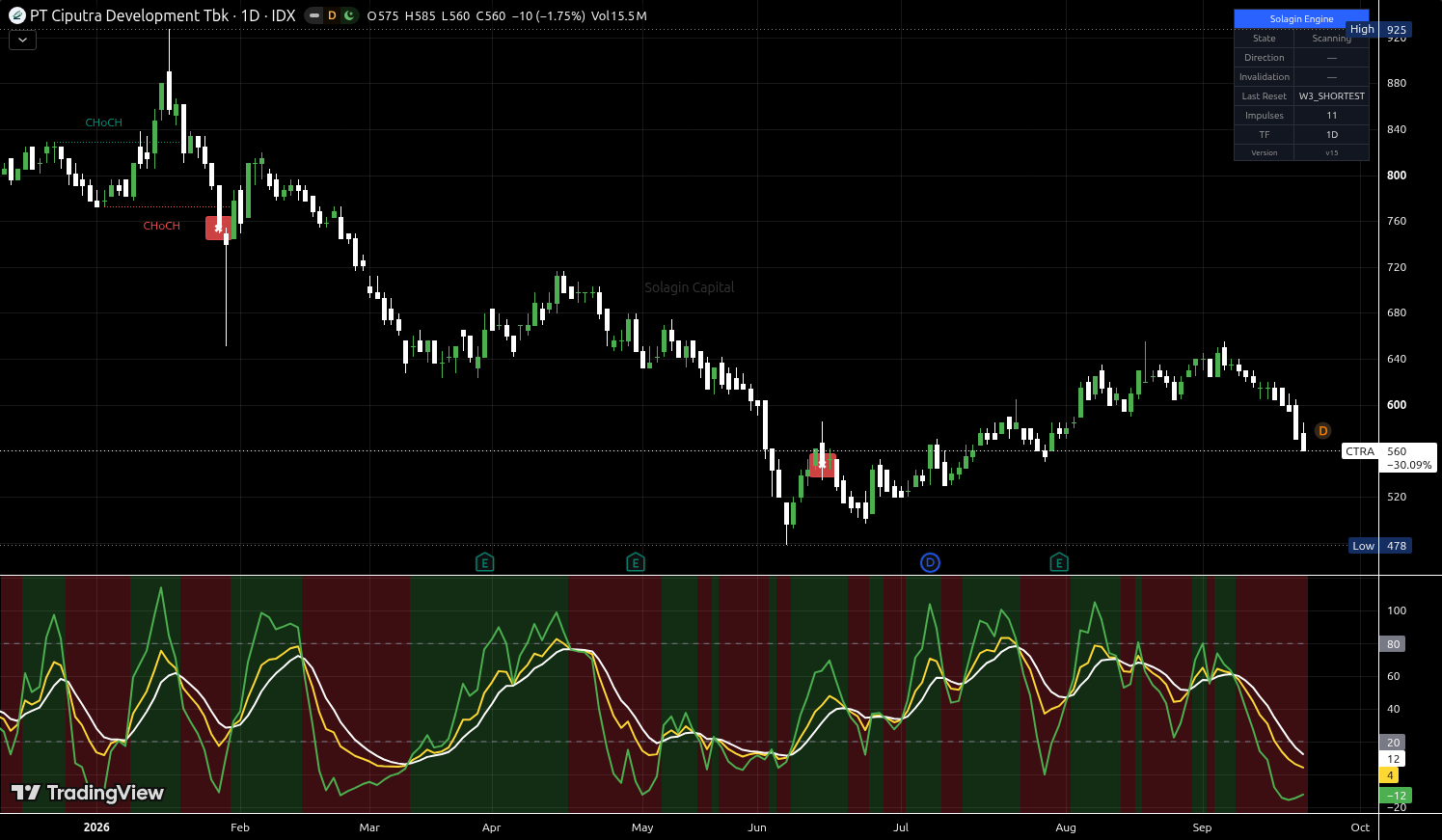
Task: Click the yellow line value 4 label
Action: (1390, 775)
